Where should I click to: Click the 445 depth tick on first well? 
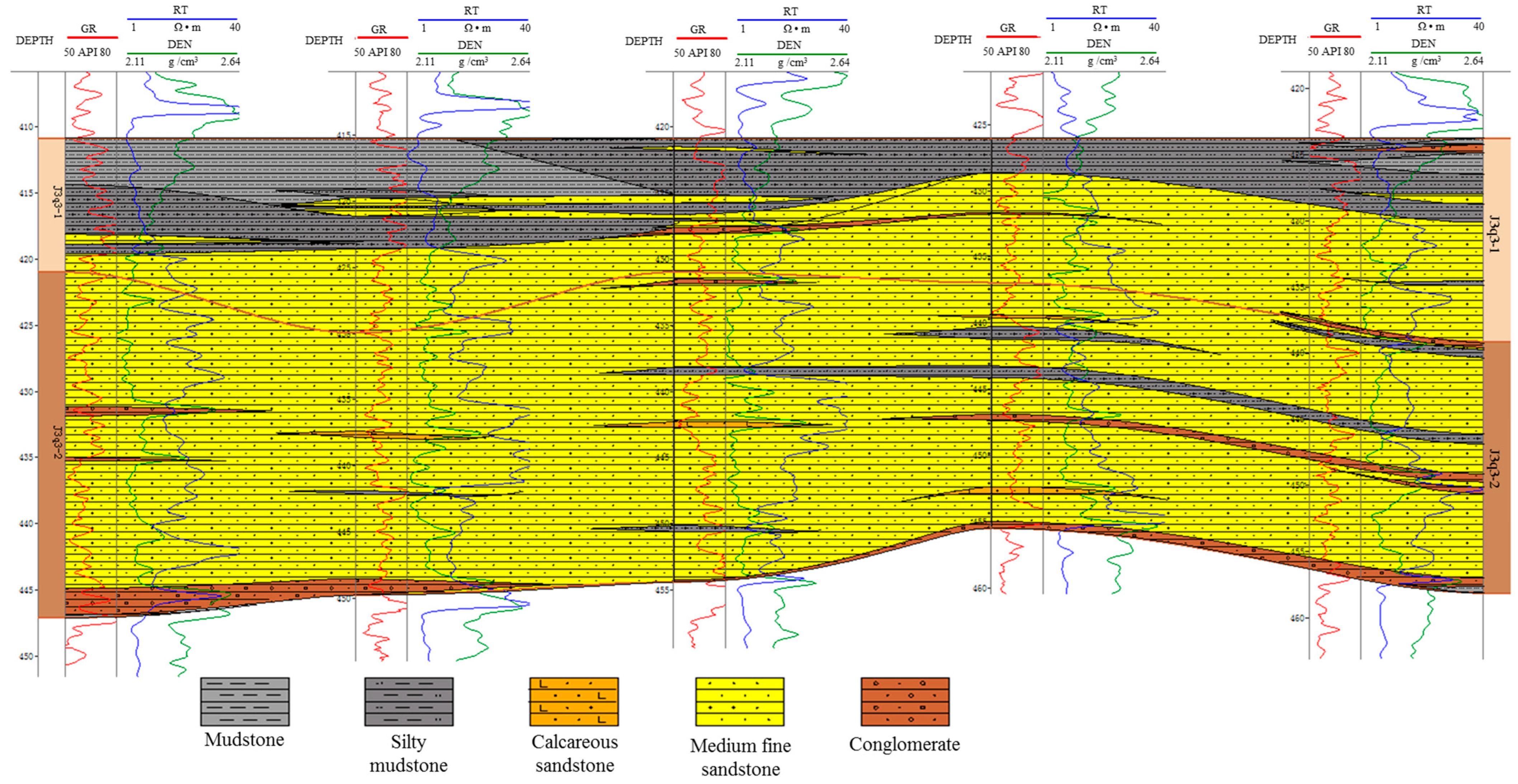click(28, 590)
